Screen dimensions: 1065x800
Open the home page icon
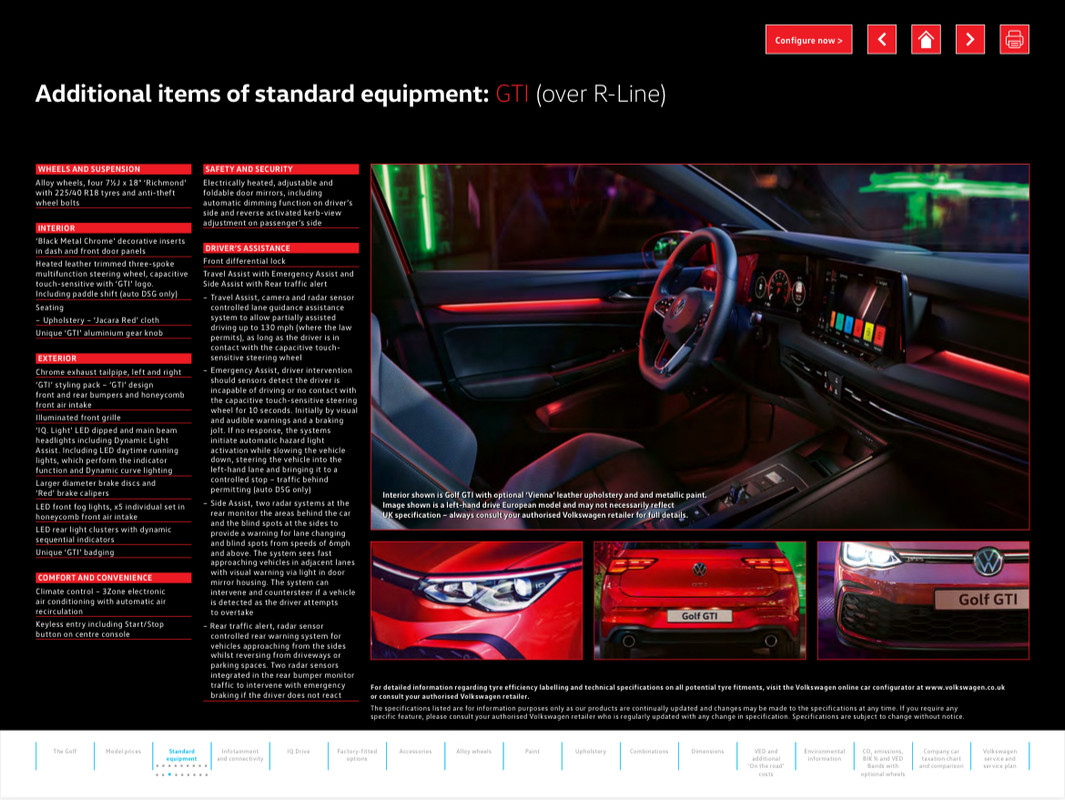[x=926, y=39]
